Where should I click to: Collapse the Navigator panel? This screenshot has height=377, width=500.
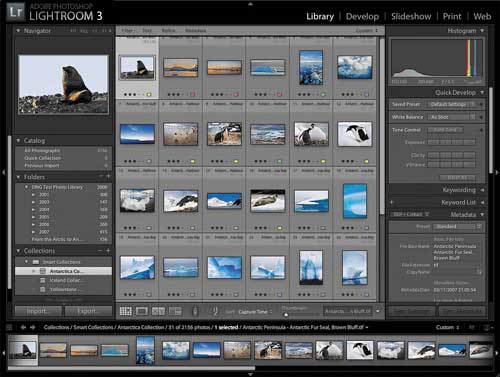point(18,31)
